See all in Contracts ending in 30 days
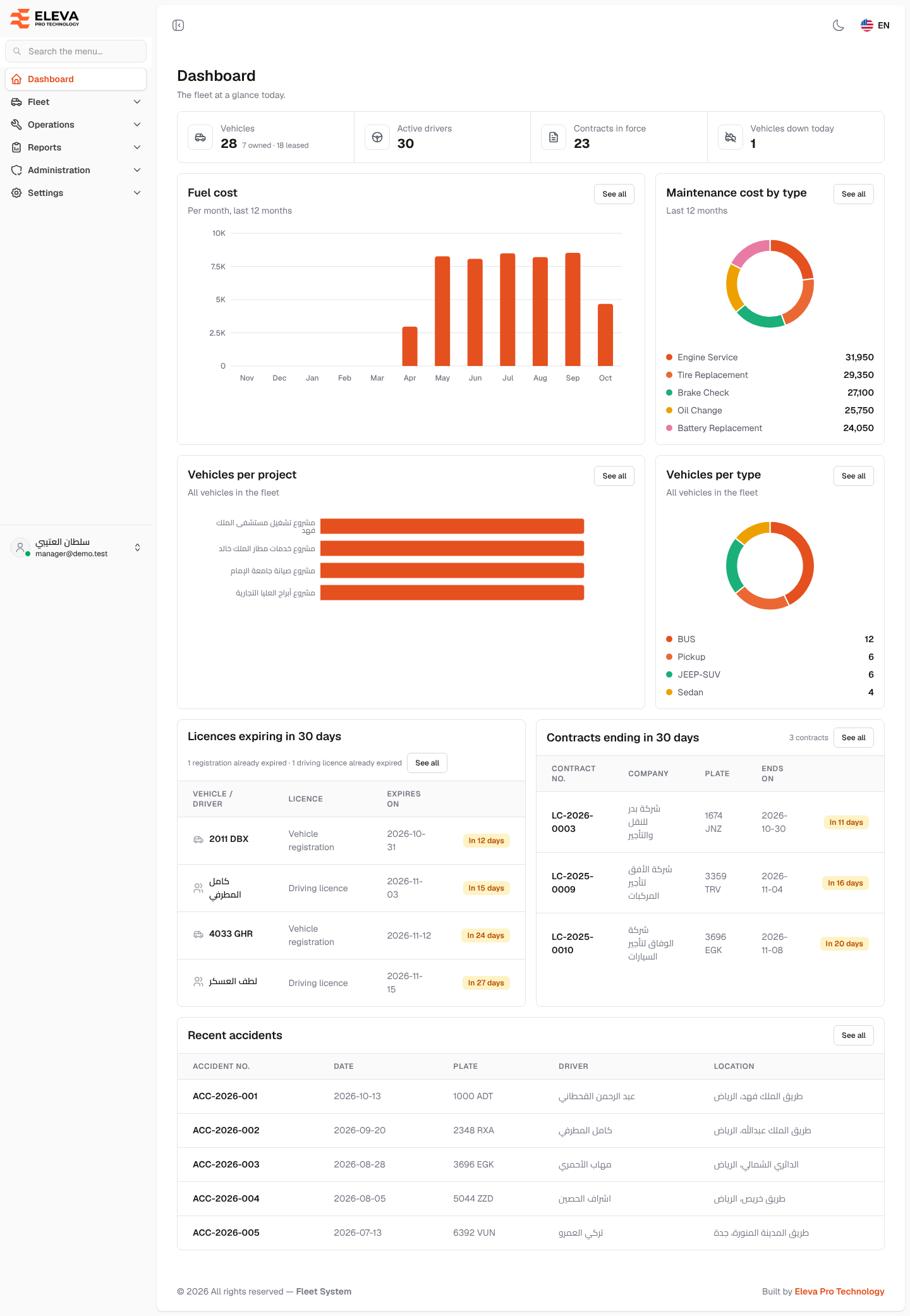This screenshot has height=1316, width=910. 854,738
